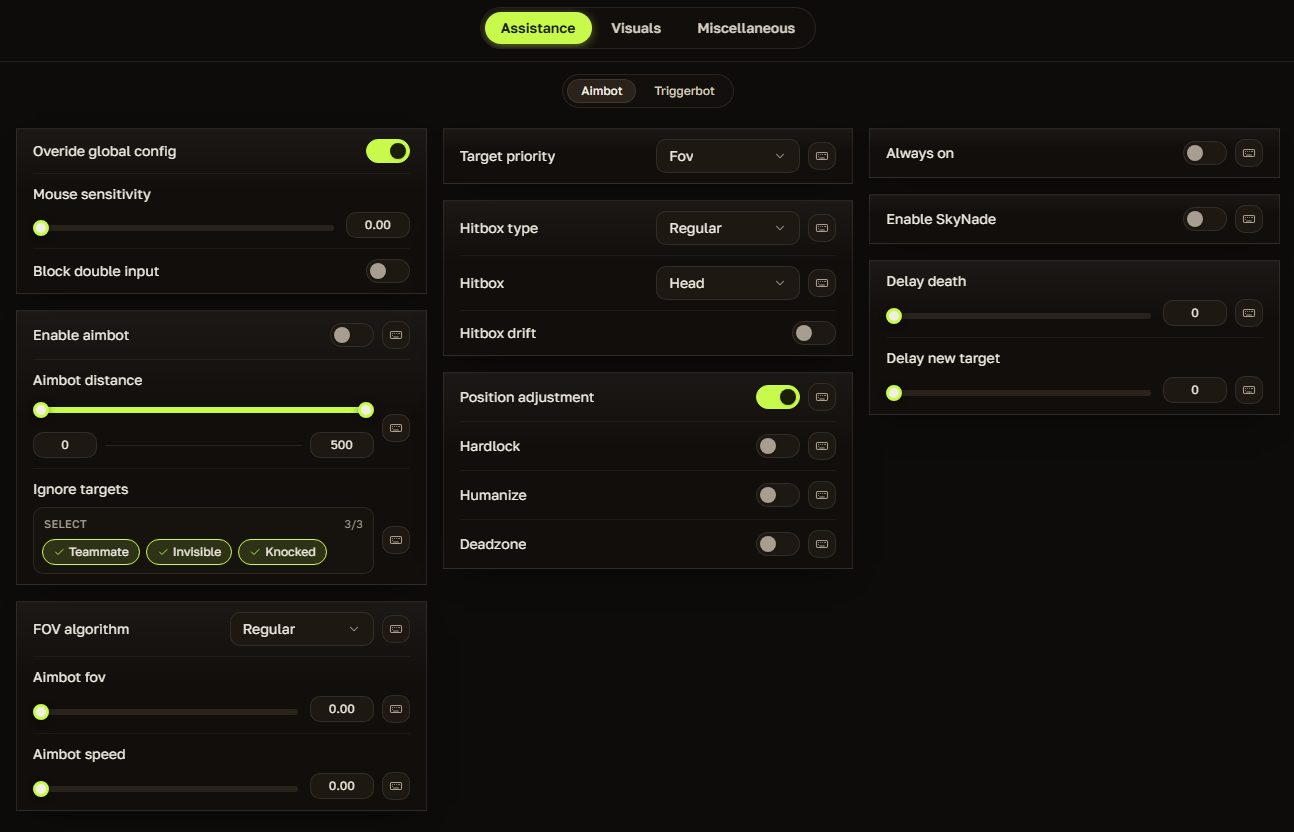Switch on Always on toggle
The height and width of the screenshot is (832, 1294).
[1205, 153]
